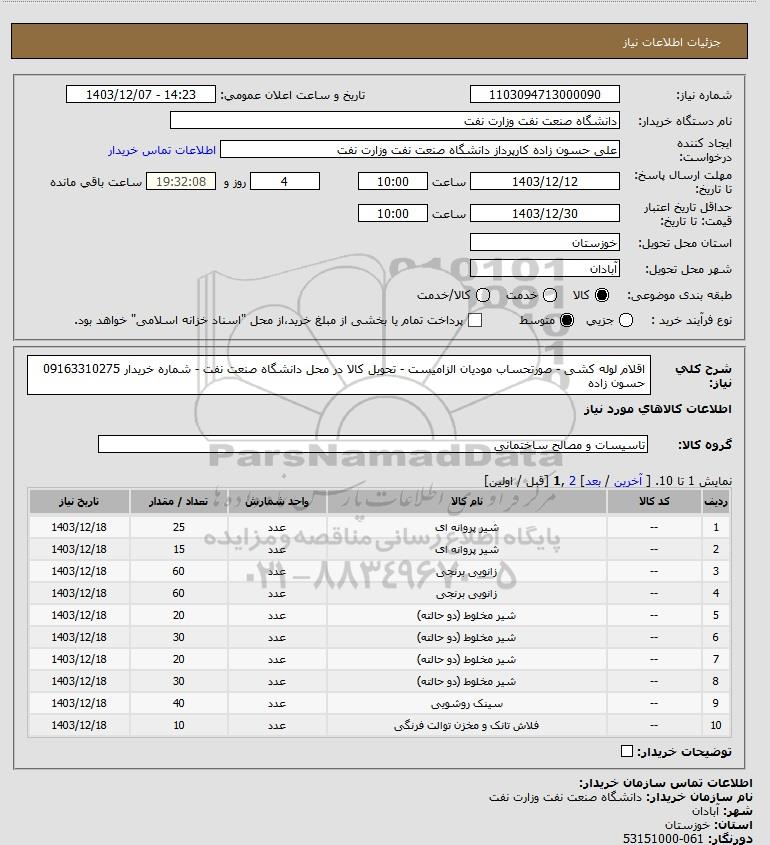770x845 pixels.
Task: Click the ردیف column header
Action: coord(716,501)
